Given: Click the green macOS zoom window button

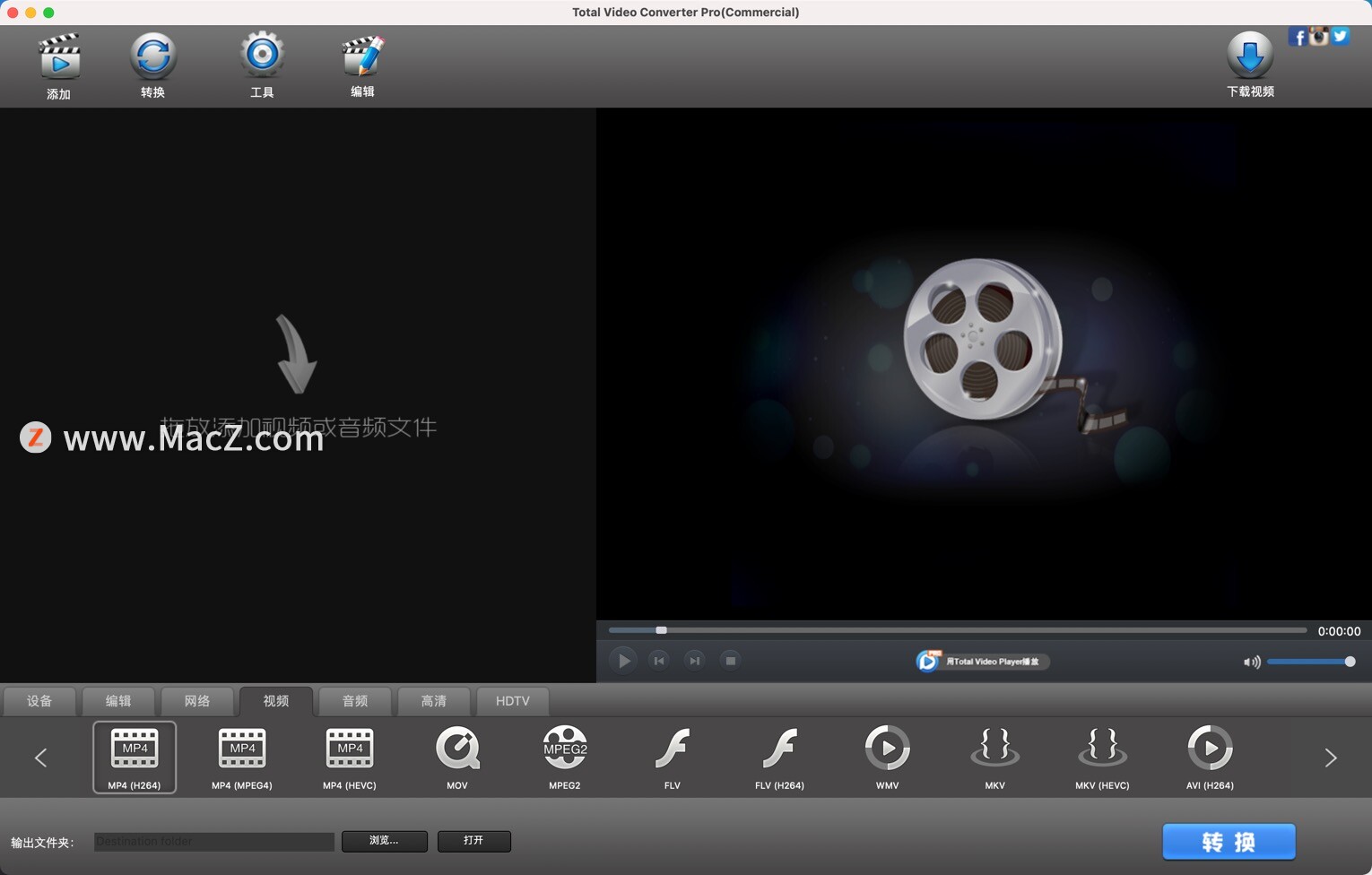Looking at the screenshot, I should [48, 13].
